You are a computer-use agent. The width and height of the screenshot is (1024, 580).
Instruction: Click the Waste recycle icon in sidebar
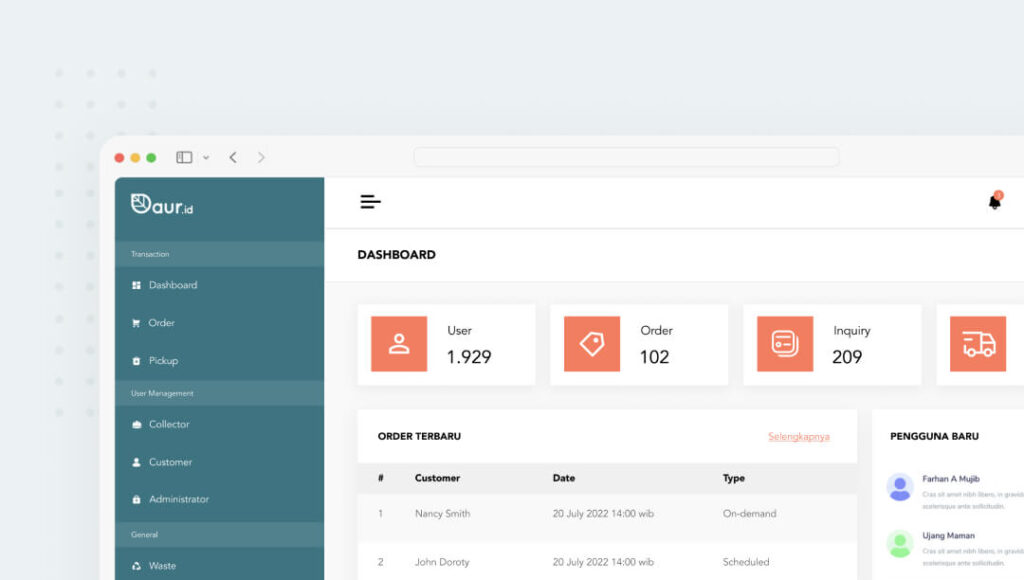[136, 566]
